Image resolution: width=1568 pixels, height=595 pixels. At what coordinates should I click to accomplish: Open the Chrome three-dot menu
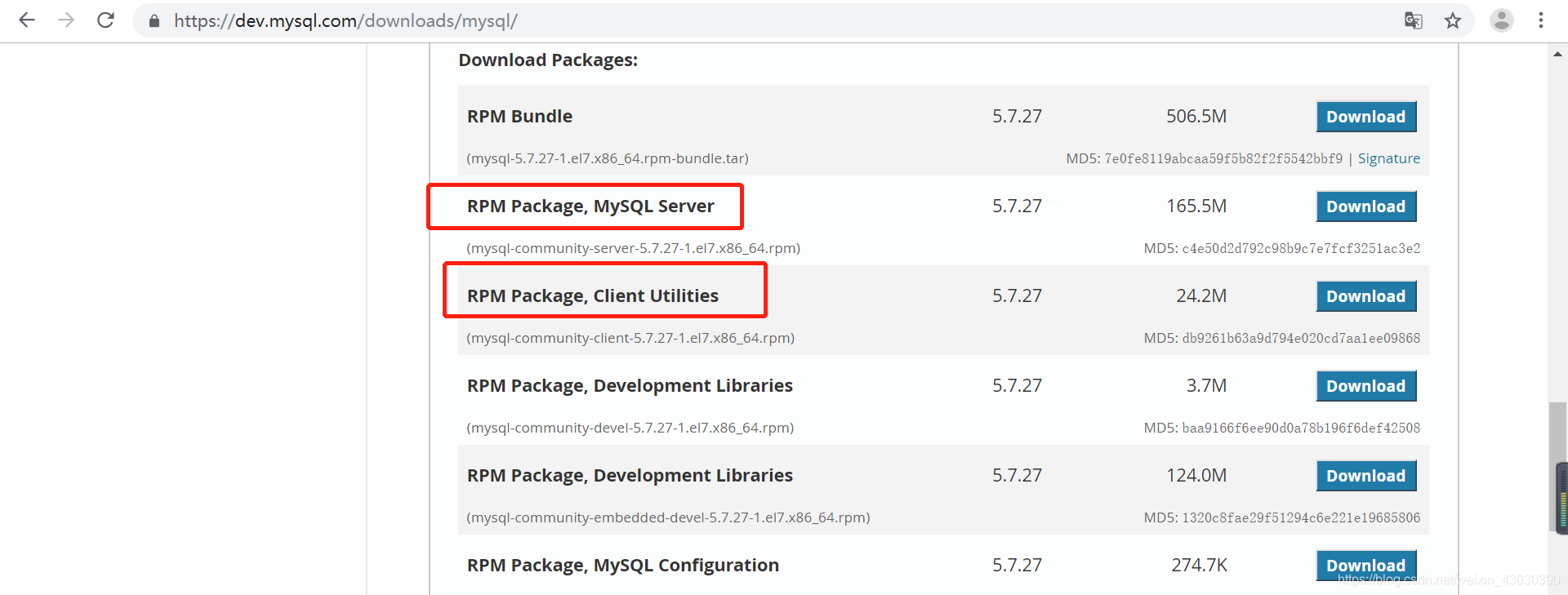(x=1540, y=20)
